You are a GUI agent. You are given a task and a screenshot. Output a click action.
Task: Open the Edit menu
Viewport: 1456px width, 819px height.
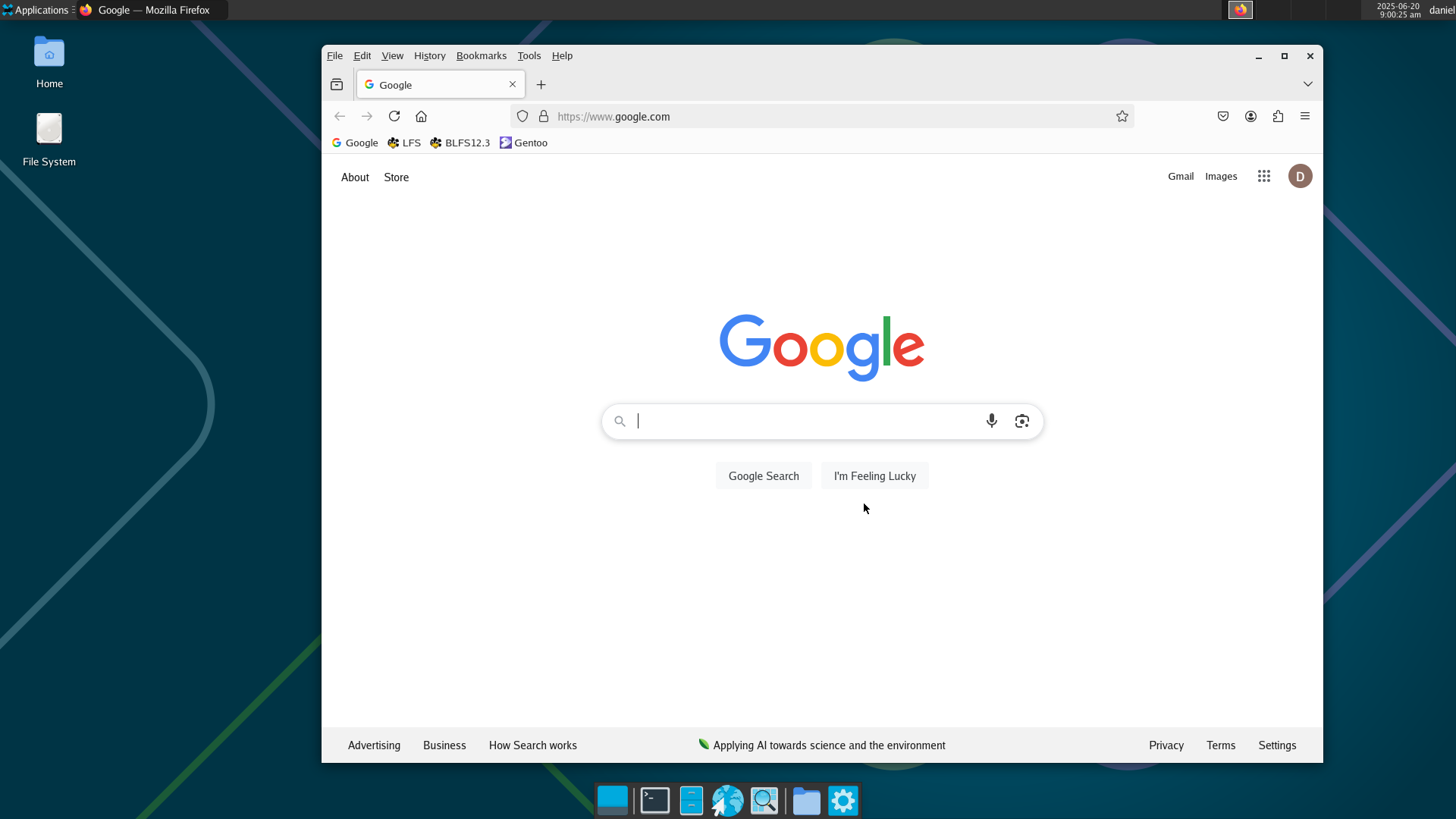click(362, 55)
